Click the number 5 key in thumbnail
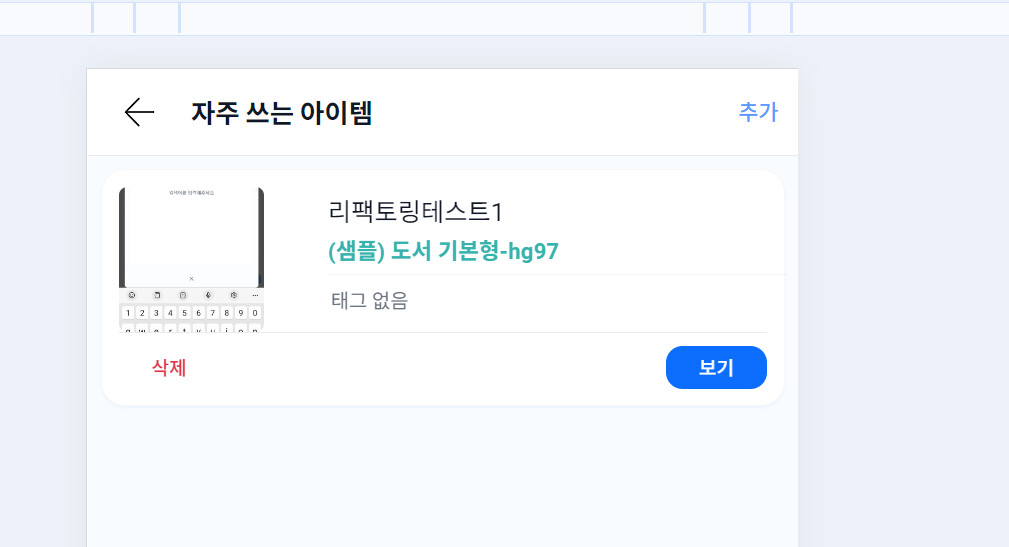 coord(184,313)
